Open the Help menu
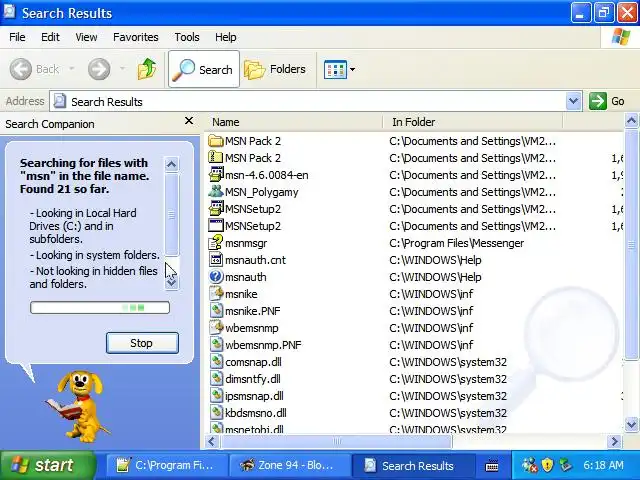 coord(226,37)
